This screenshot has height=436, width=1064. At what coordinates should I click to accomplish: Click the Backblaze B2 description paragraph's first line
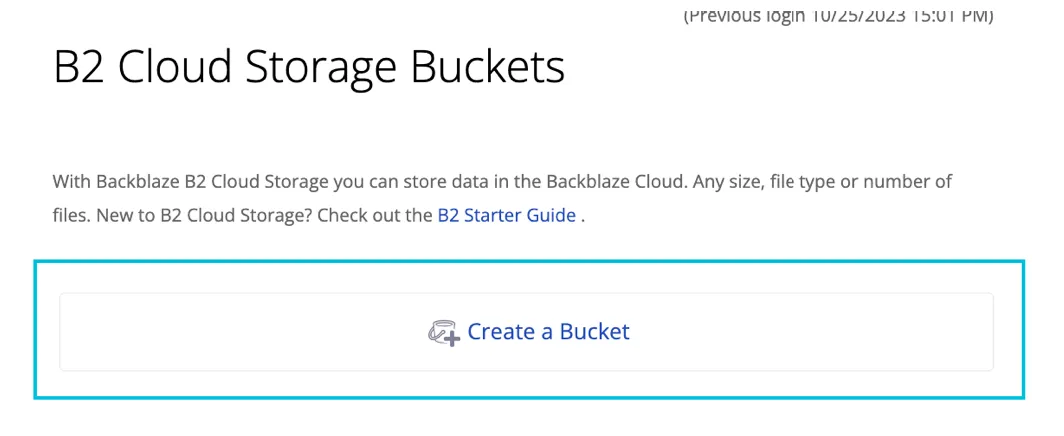[x=502, y=182]
